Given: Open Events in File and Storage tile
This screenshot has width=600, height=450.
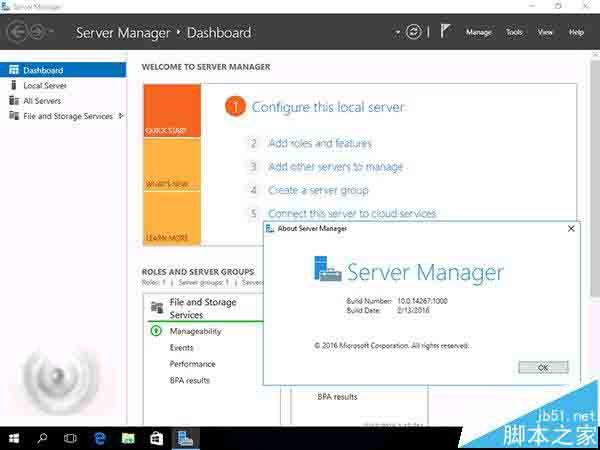Looking at the screenshot, I should tap(181, 347).
